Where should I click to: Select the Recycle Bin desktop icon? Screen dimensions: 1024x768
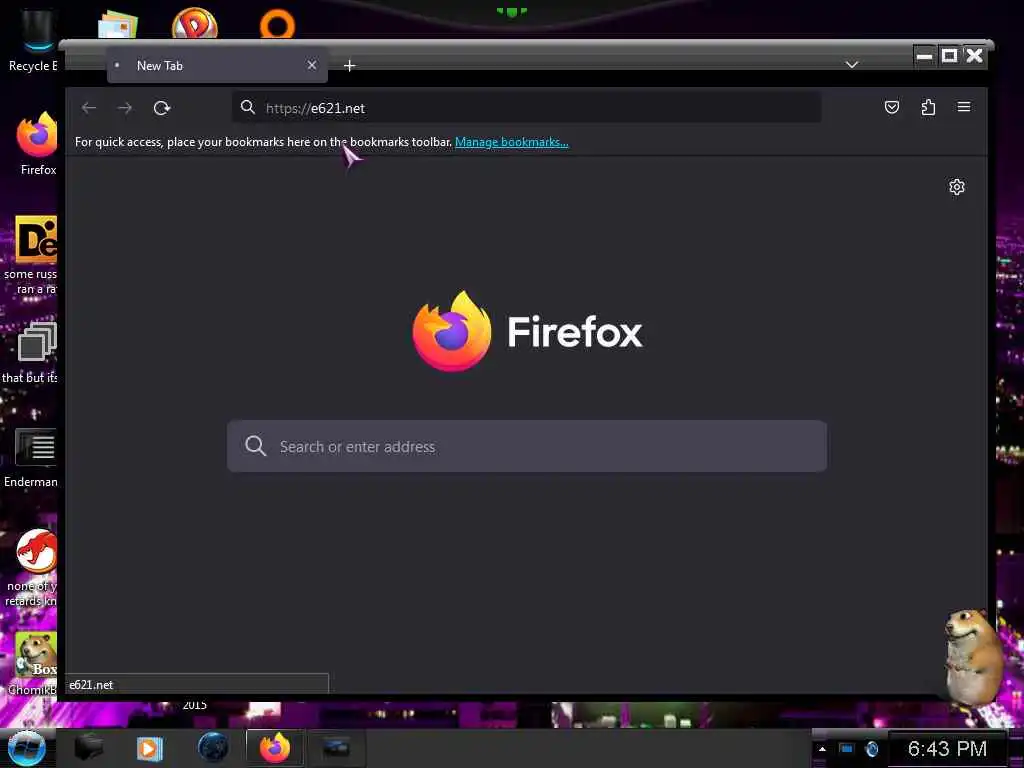[33, 40]
